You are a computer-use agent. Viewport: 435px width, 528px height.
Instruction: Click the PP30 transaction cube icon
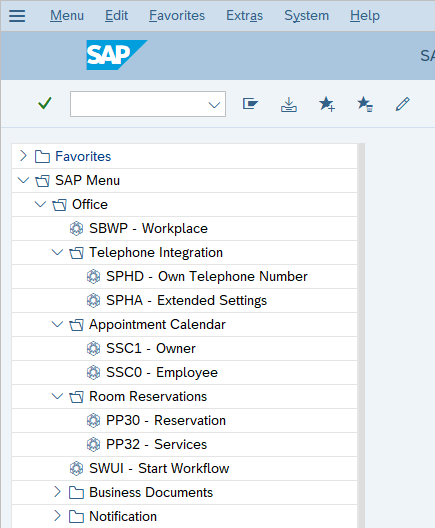[x=93, y=421]
